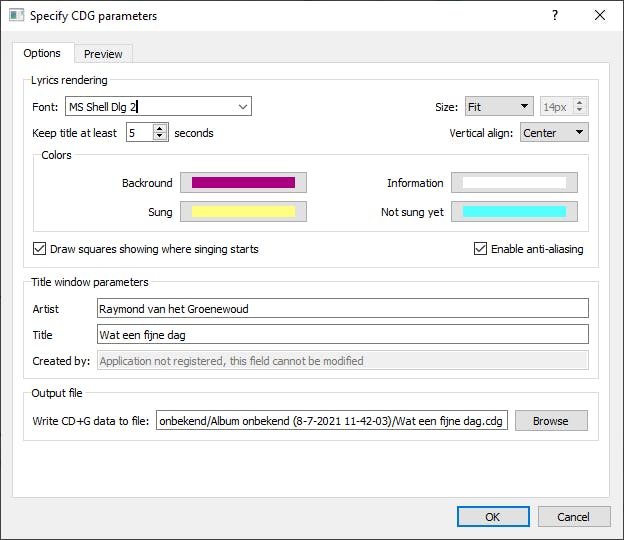
Task: Click the CD+G output file path field
Action: tap(332, 421)
